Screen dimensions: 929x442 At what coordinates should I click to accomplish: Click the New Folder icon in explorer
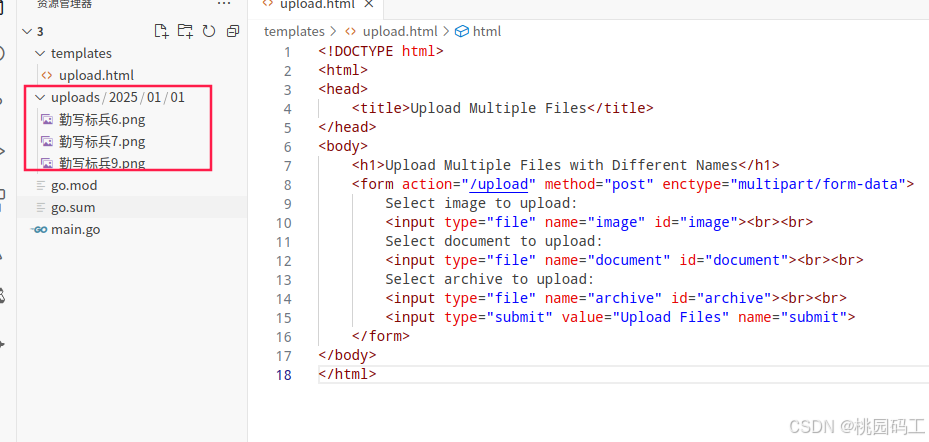(185, 31)
